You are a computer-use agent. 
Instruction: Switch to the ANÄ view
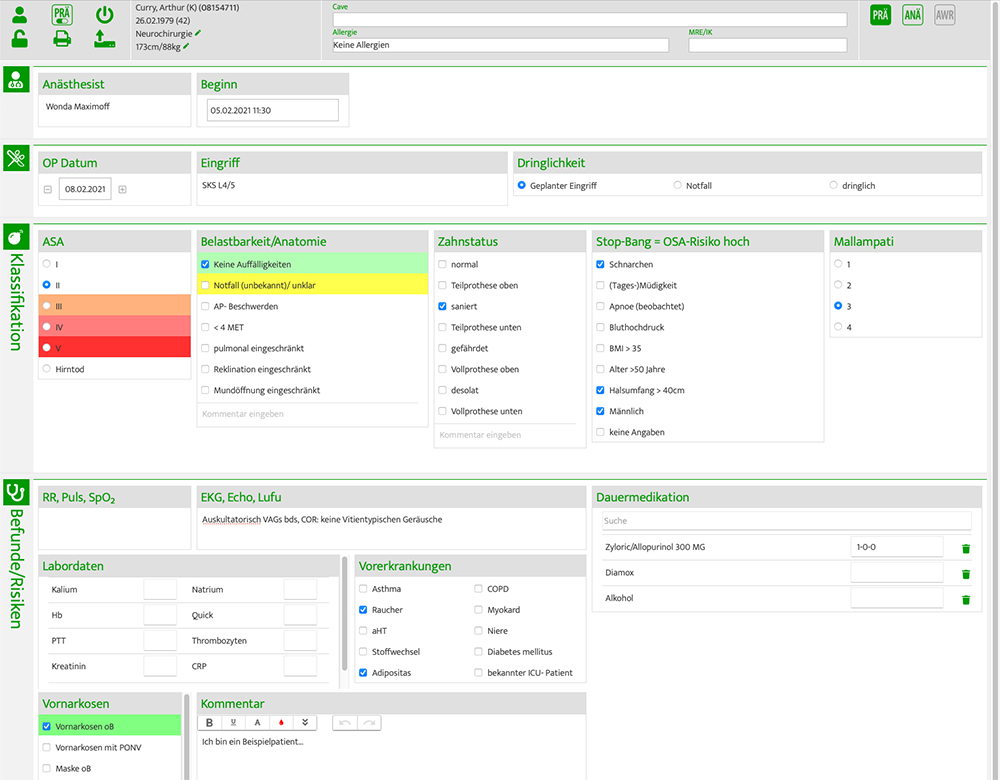click(913, 15)
